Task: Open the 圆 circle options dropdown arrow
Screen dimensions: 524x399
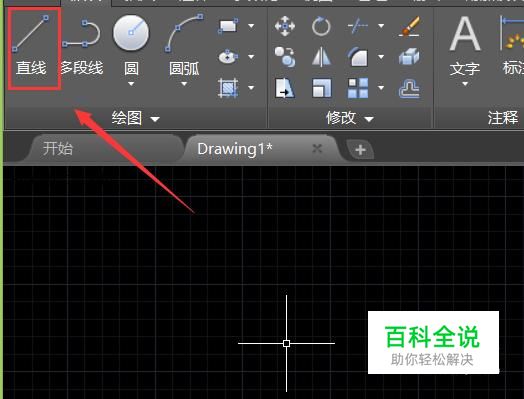Action: coord(131,84)
